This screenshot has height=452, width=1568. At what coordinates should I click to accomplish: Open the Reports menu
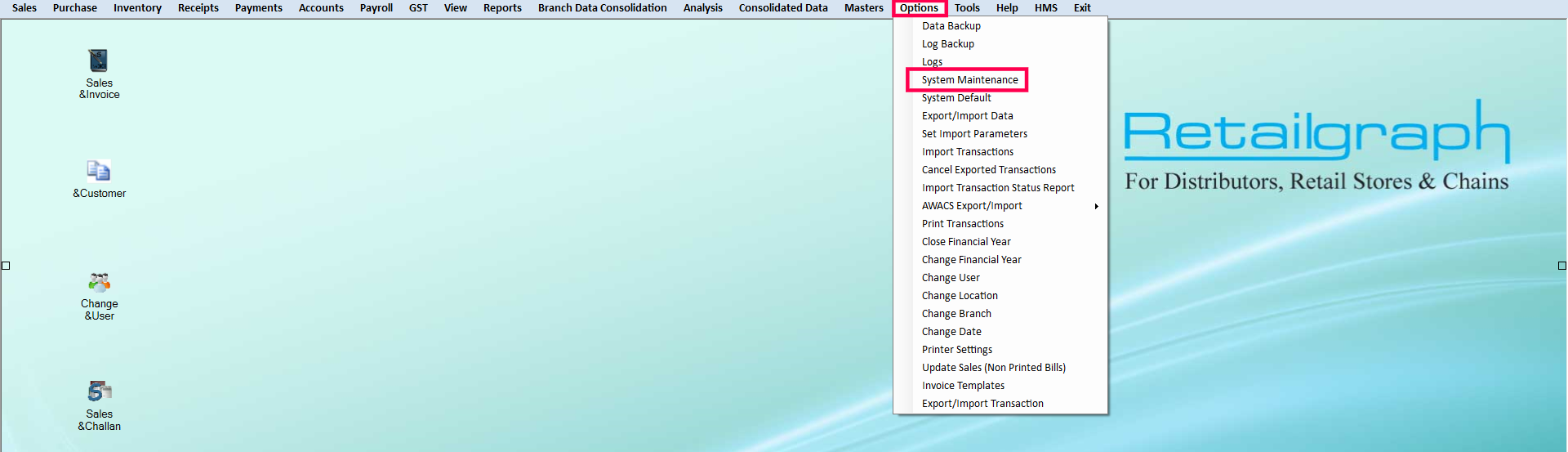click(502, 8)
